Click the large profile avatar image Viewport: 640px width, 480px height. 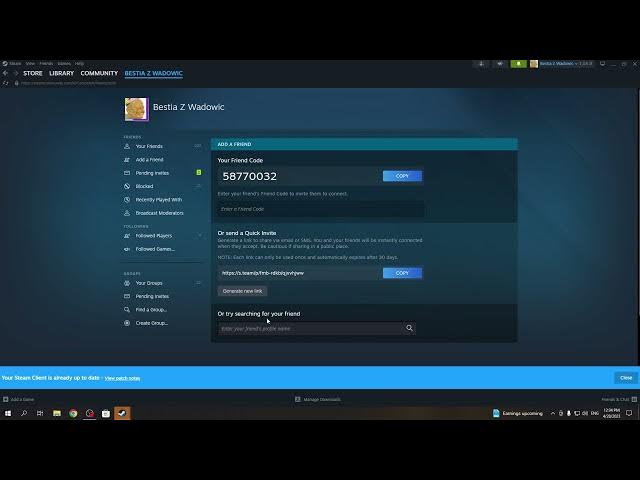click(x=136, y=109)
